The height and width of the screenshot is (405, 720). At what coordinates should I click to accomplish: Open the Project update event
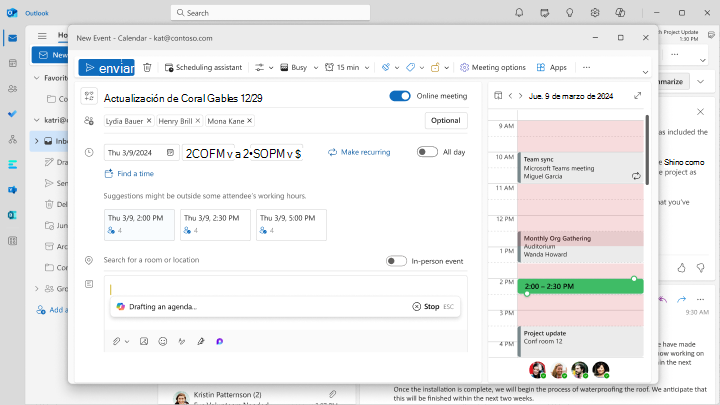(x=580, y=341)
